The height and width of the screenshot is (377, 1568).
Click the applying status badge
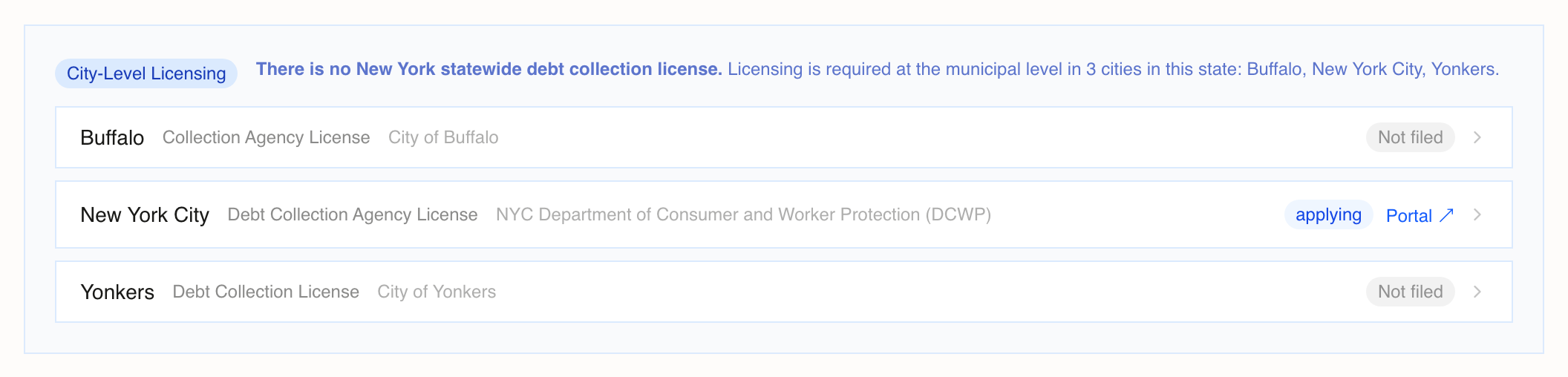coord(1328,214)
